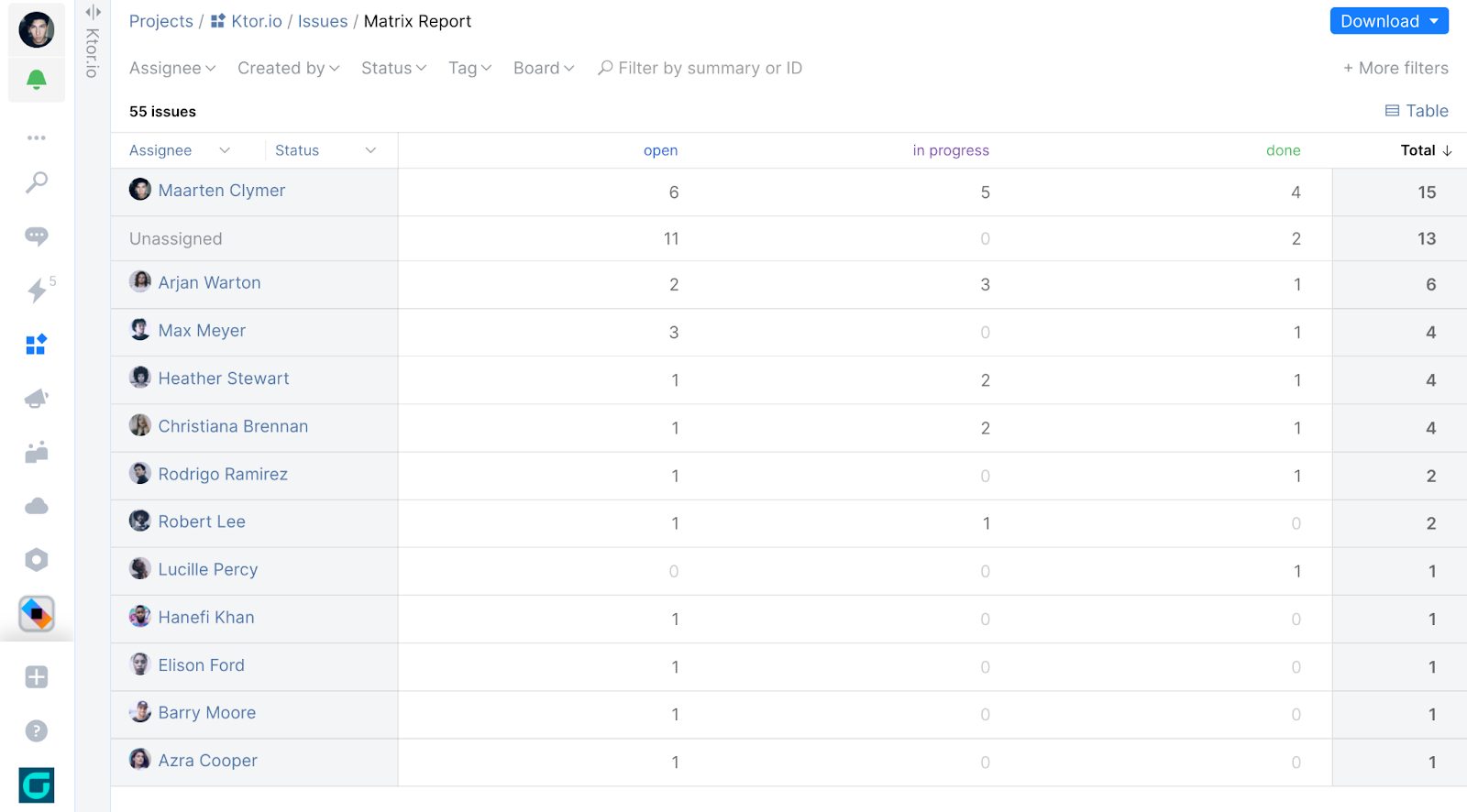The width and height of the screenshot is (1467, 812).
Task: Click Unassigned total 13
Action: point(1427,238)
